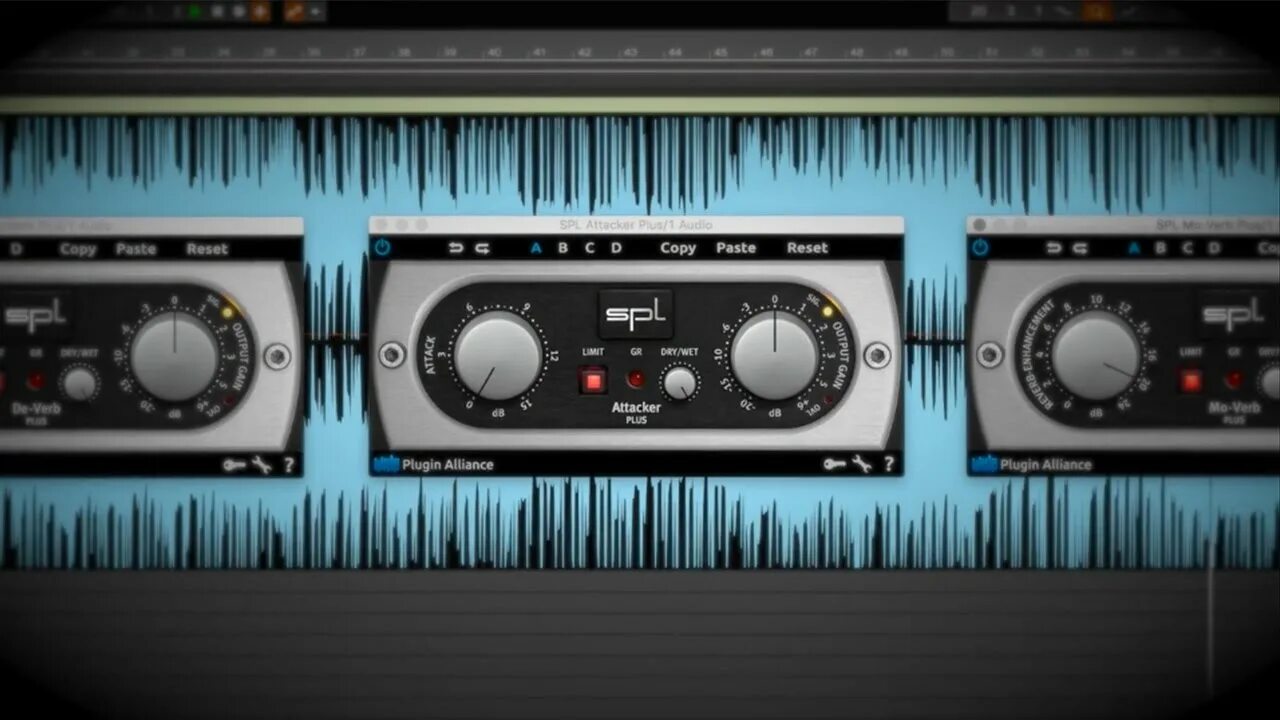Click the SPL logo on Mo-Verb Plus
Viewport: 1280px width, 720px height.
(x=1234, y=314)
